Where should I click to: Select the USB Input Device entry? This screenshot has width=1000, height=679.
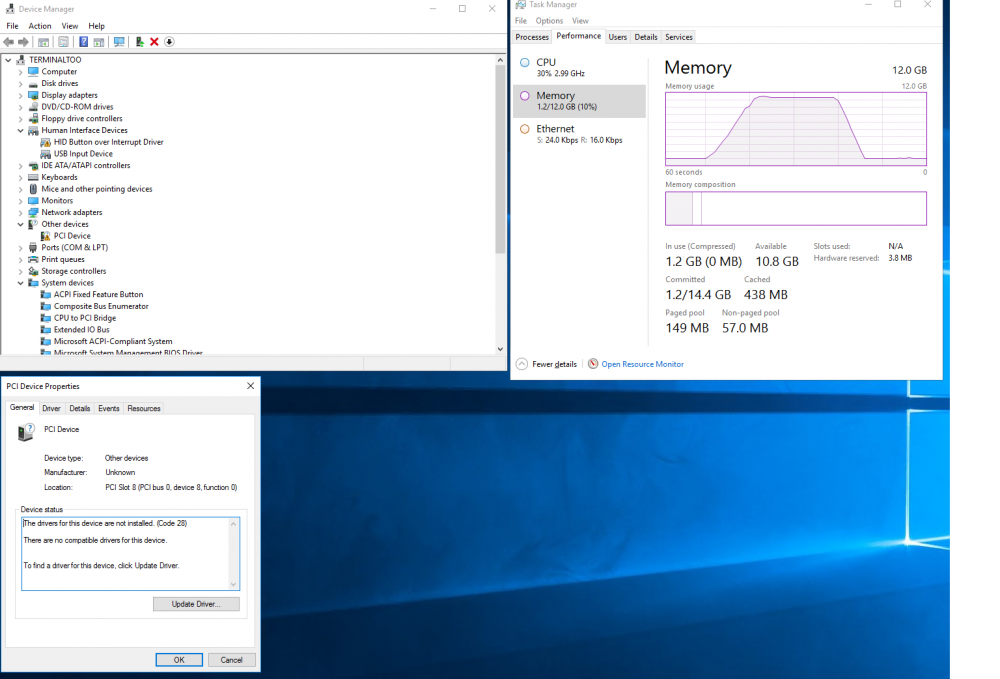pyautogui.click(x=83, y=154)
